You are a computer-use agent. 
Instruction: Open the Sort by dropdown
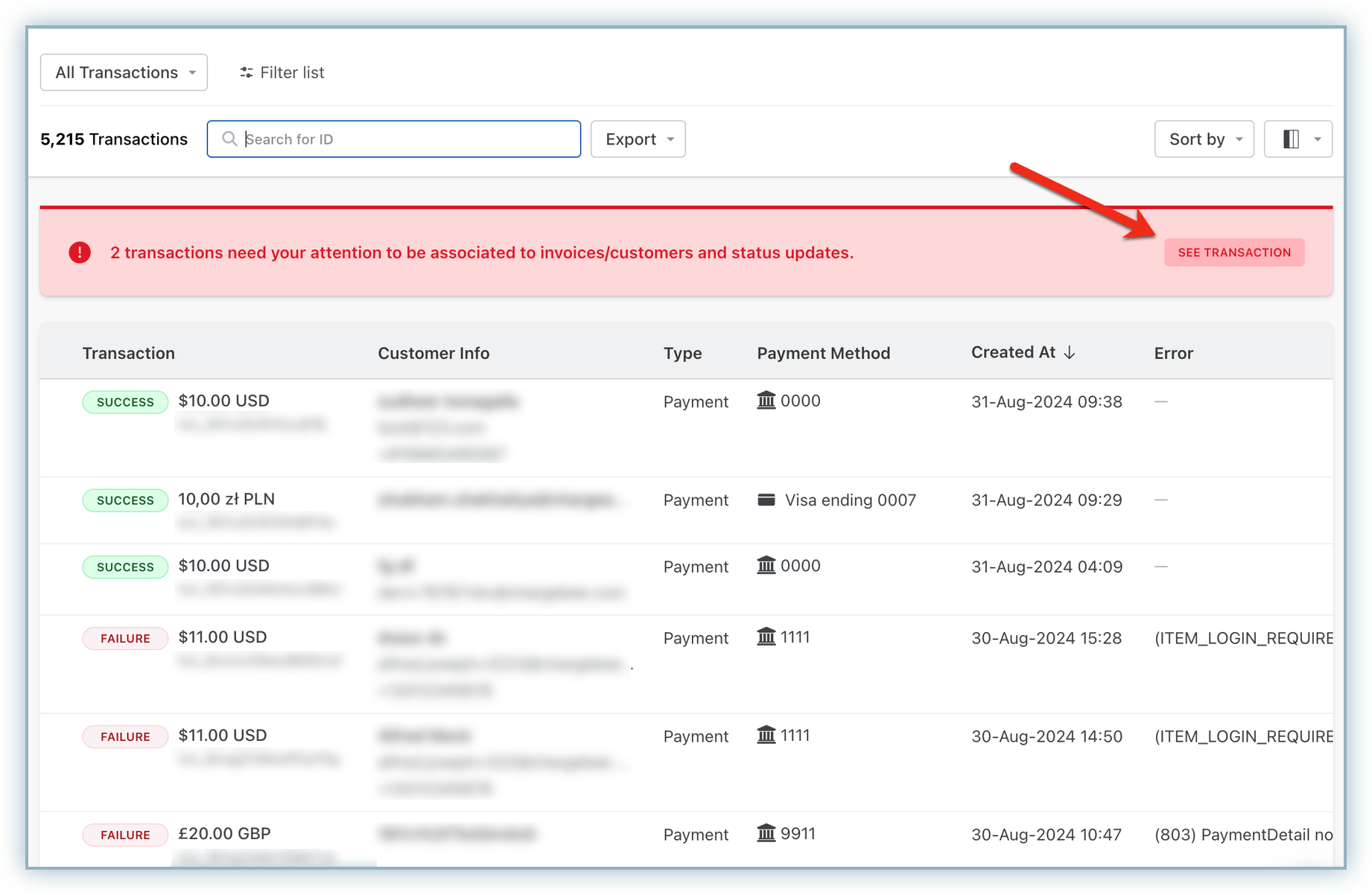pyautogui.click(x=1204, y=139)
